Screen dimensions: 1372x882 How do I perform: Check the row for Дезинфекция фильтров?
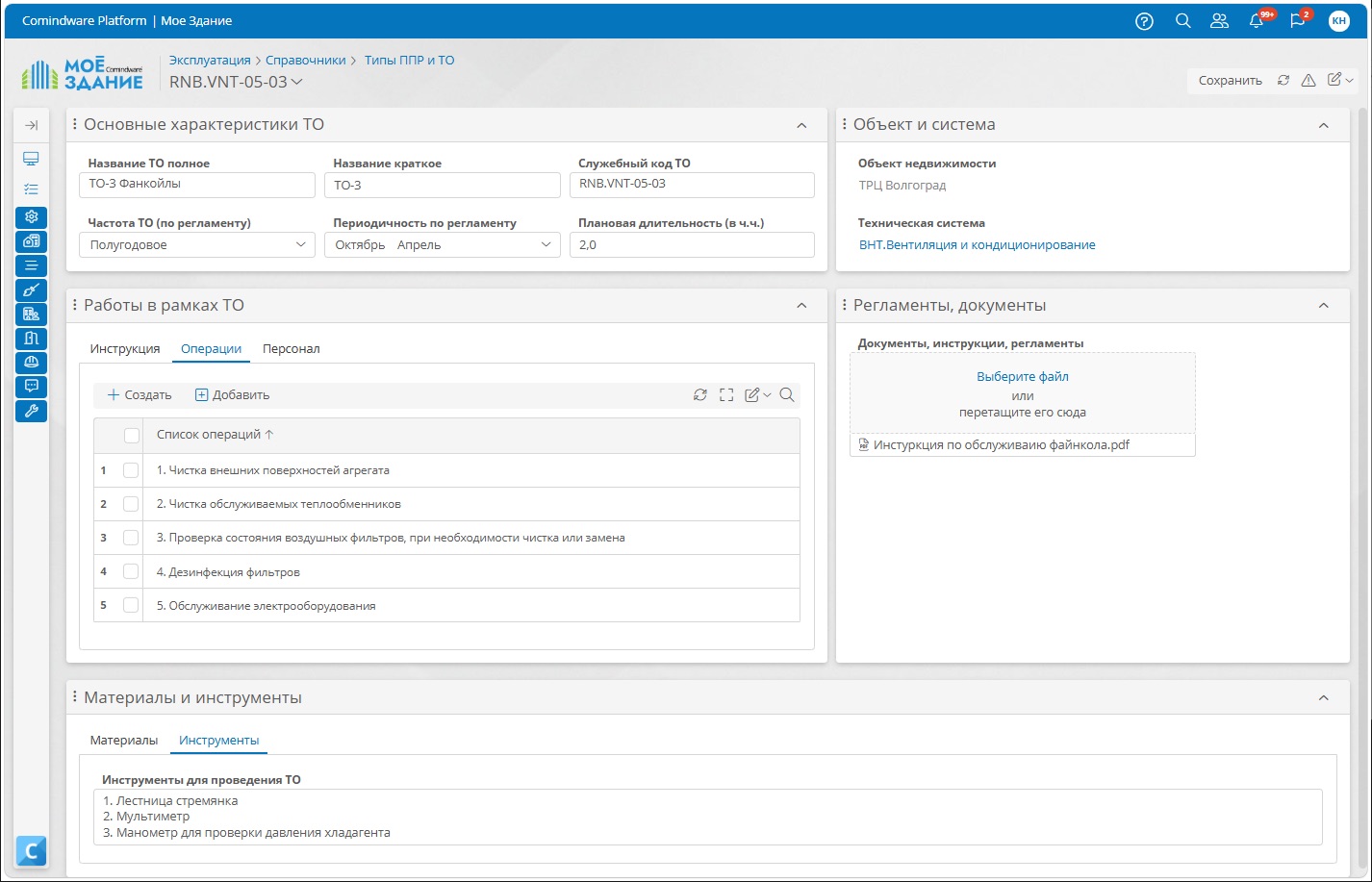pos(132,571)
